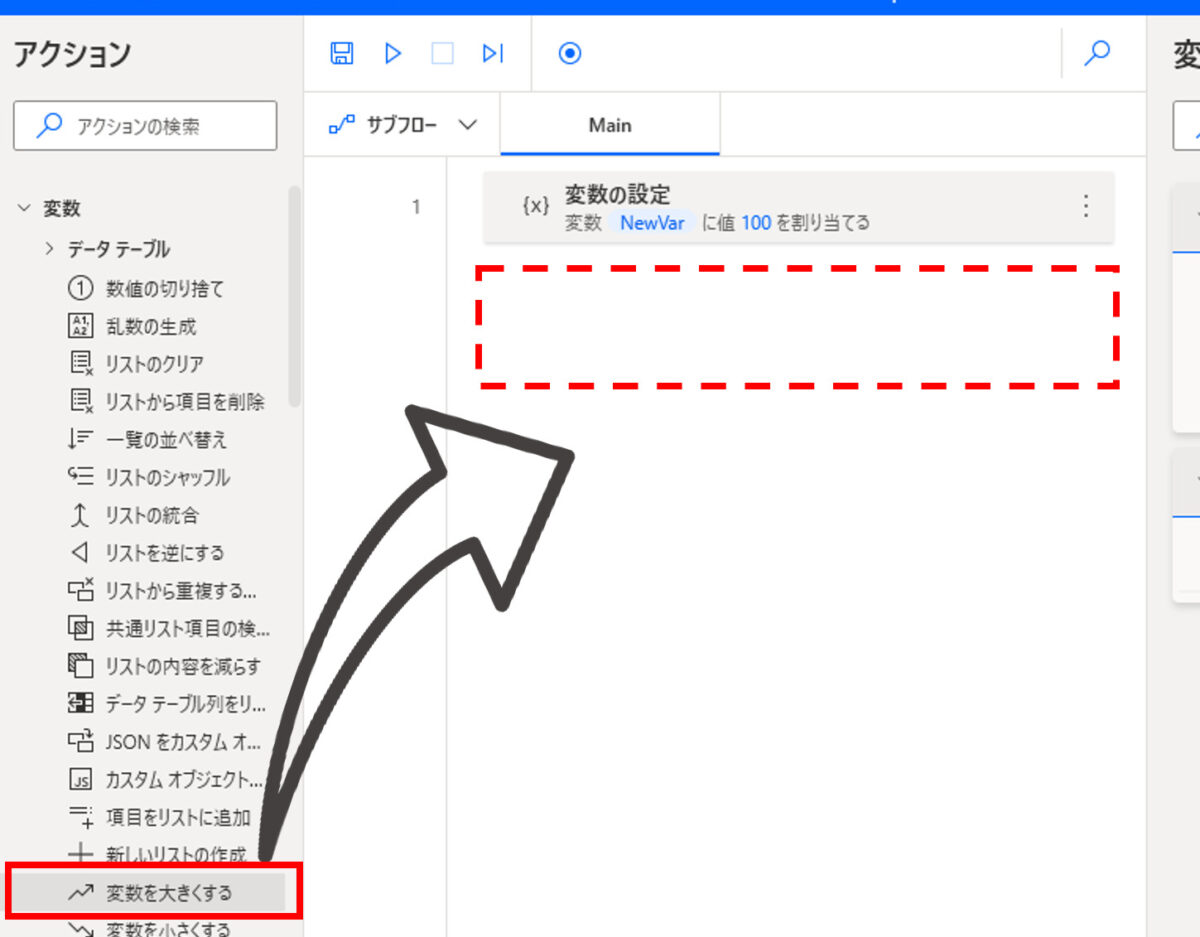Open more options for 変数の設定 action

click(x=1086, y=207)
